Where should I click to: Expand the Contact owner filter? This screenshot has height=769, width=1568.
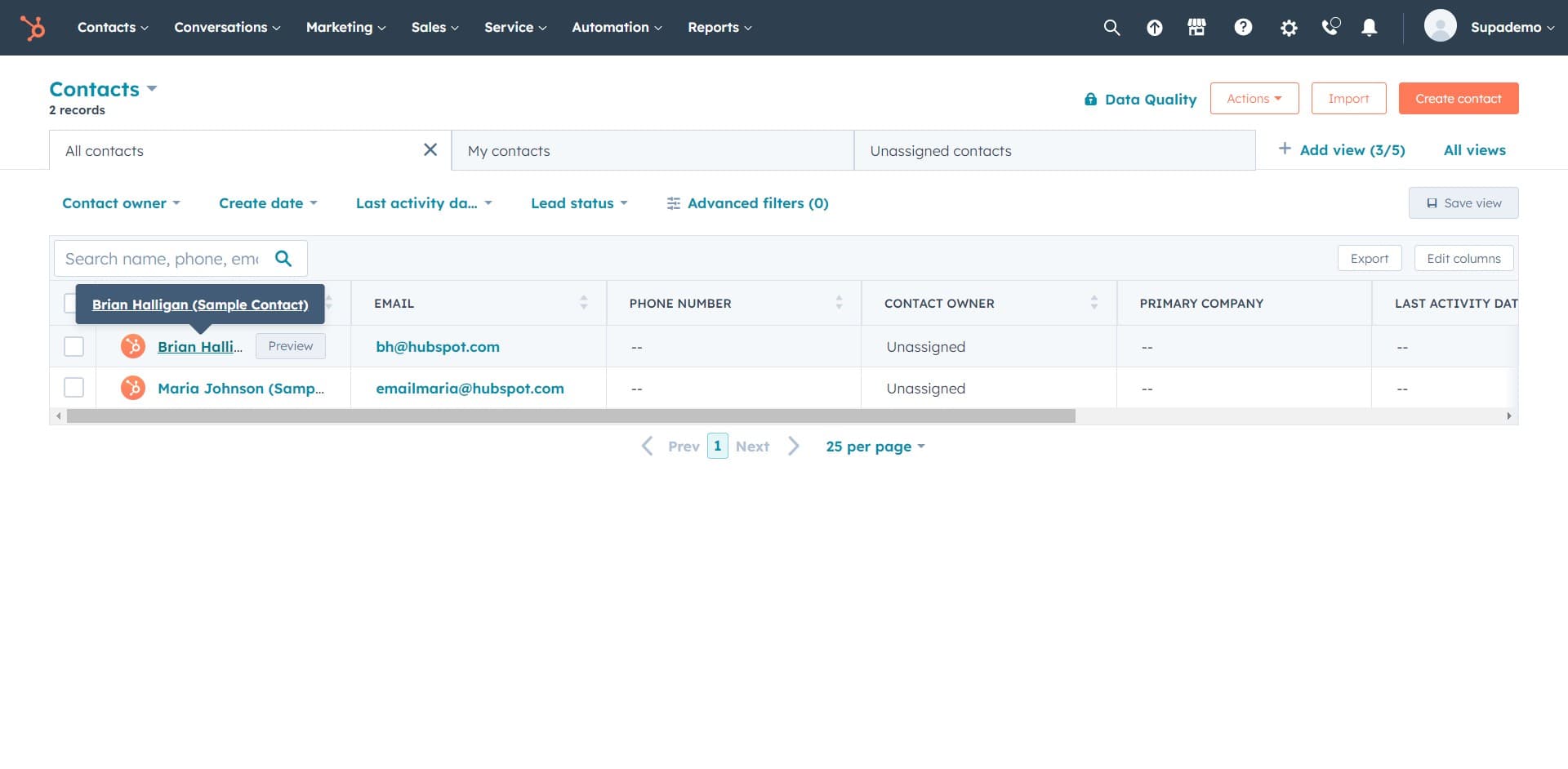(121, 203)
